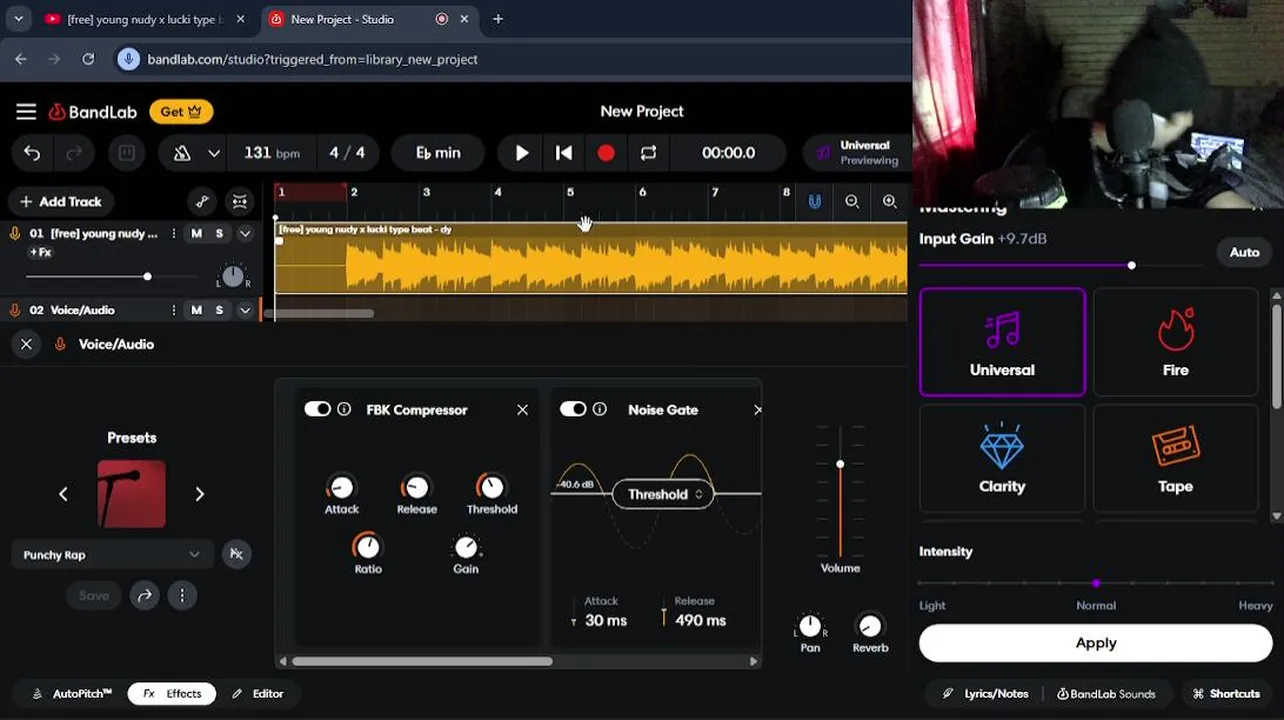1284x720 pixels.
Task: Start playback with the Play button
Action: tap(521, 153)
